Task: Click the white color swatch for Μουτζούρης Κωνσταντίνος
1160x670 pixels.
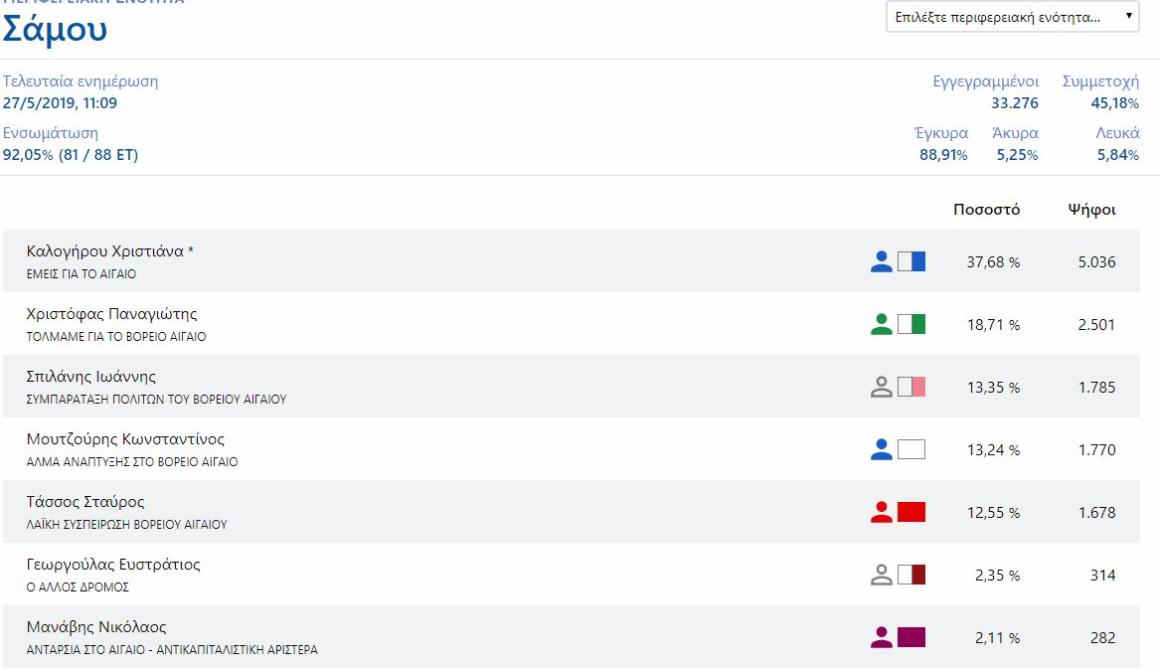Action: 911,450
